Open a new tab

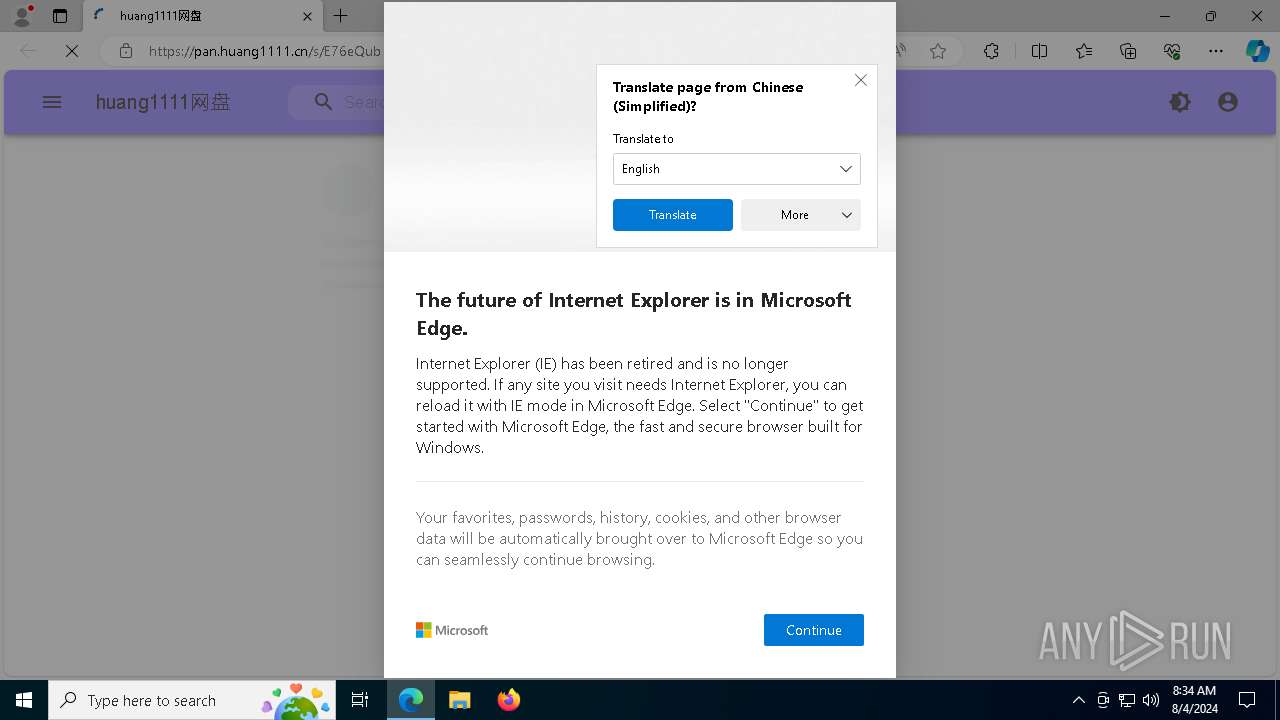pos(340,16)
